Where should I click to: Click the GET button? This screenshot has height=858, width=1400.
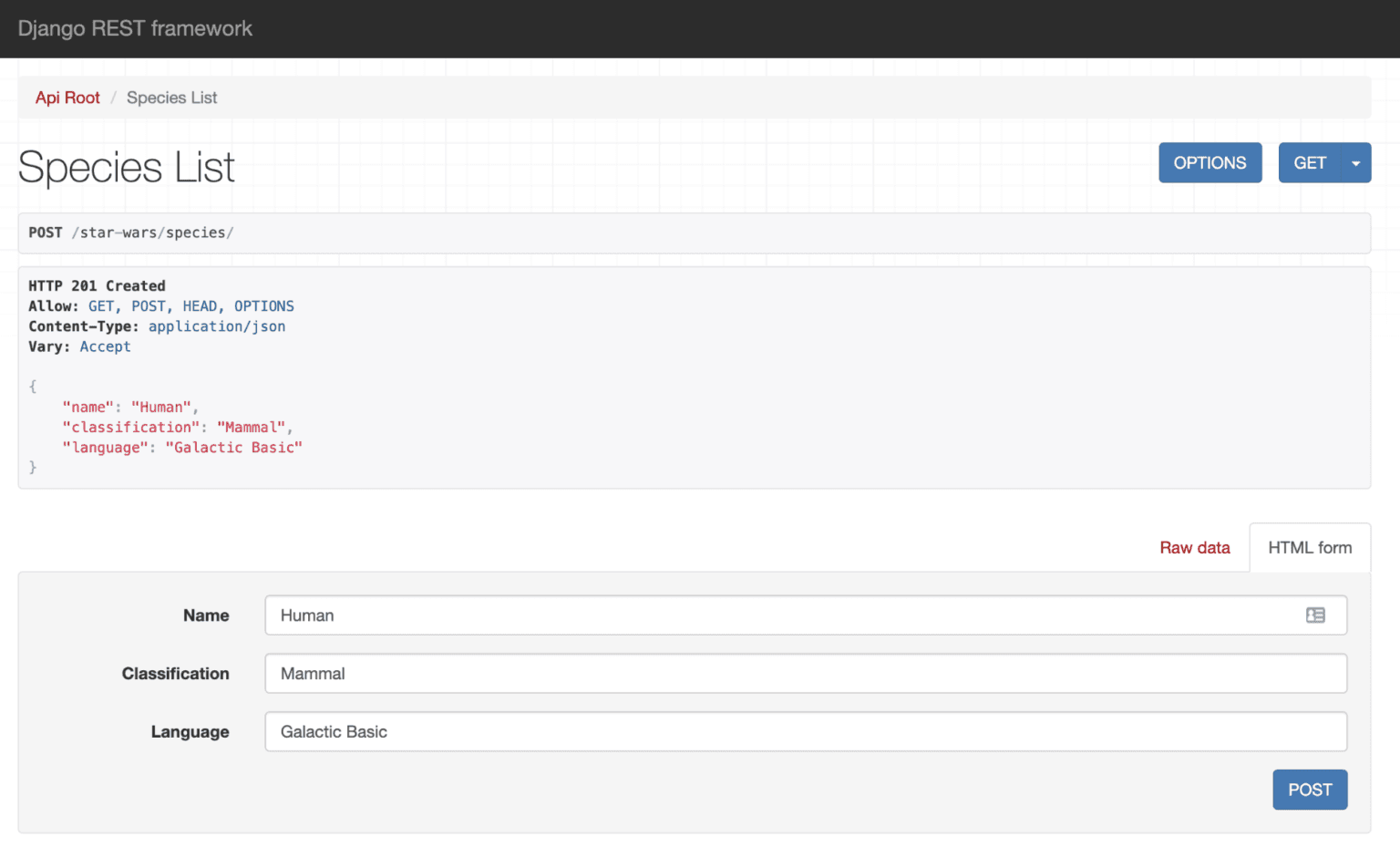(1309, 163)
